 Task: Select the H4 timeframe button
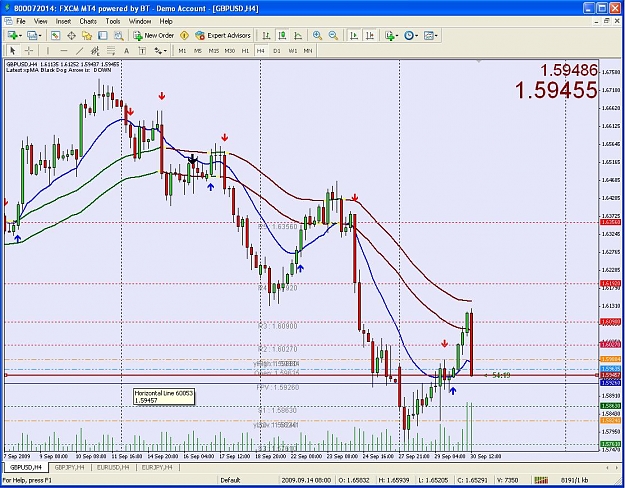tap(261, 51)
